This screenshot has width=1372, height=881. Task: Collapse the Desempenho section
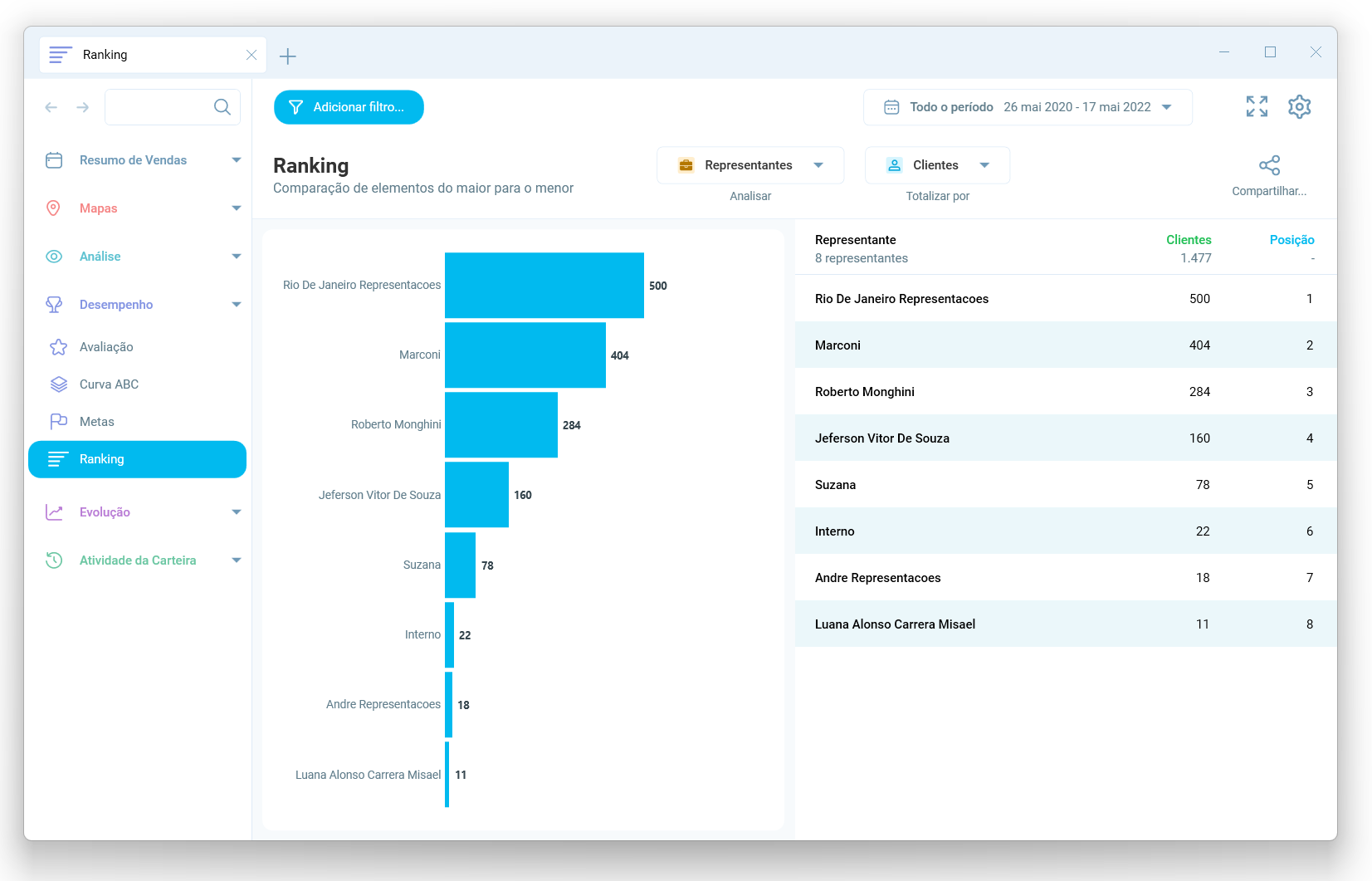coord(237,305)
